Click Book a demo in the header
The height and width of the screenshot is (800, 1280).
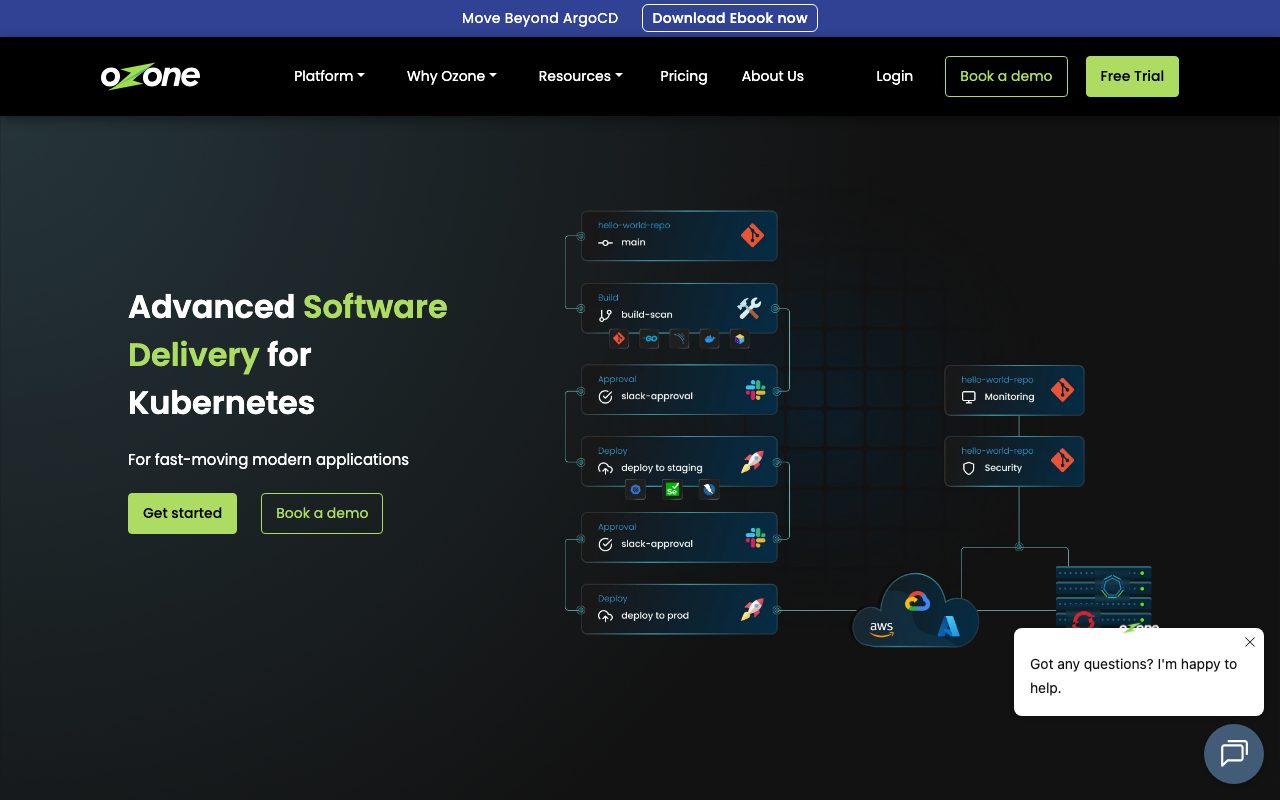click(1006, 76)
